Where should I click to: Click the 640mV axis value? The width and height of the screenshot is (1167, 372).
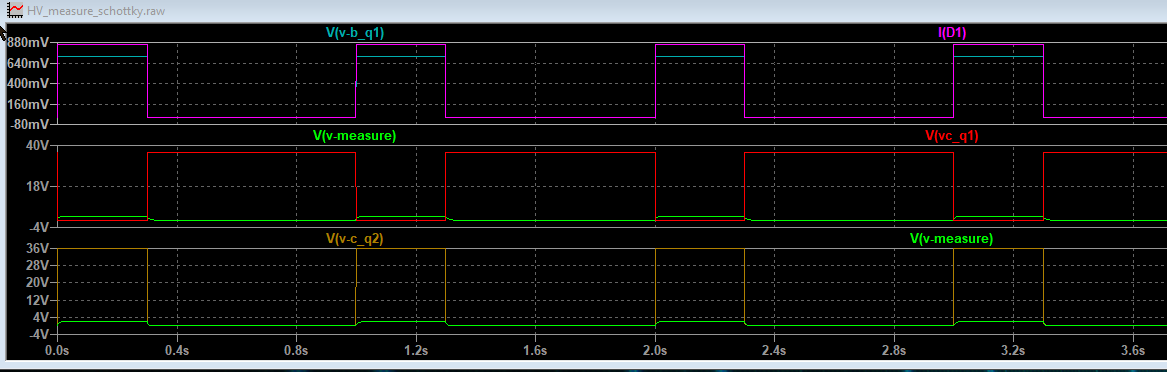[29, 64]
